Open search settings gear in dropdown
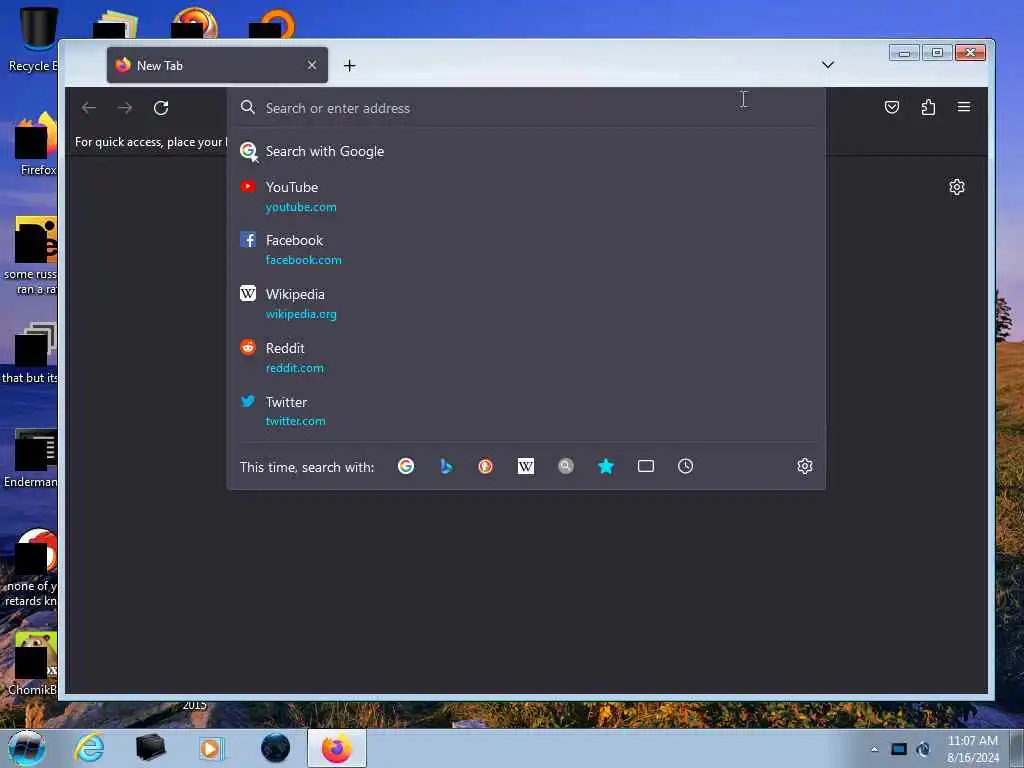Image resolution: width=1024 pixels, height=768 pixels. click(805, 466)
